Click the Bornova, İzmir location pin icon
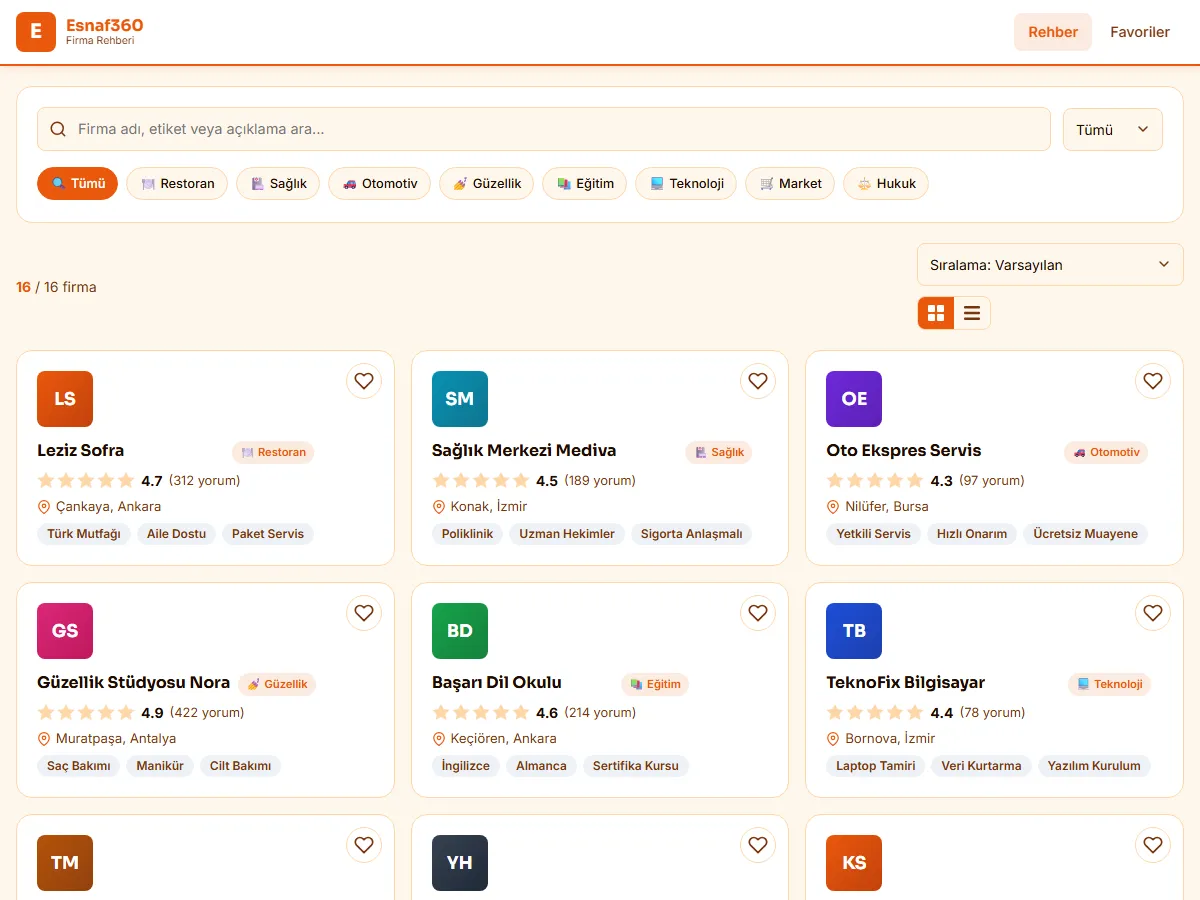This screenshot has height=900, width=1200. coord(833,739)
